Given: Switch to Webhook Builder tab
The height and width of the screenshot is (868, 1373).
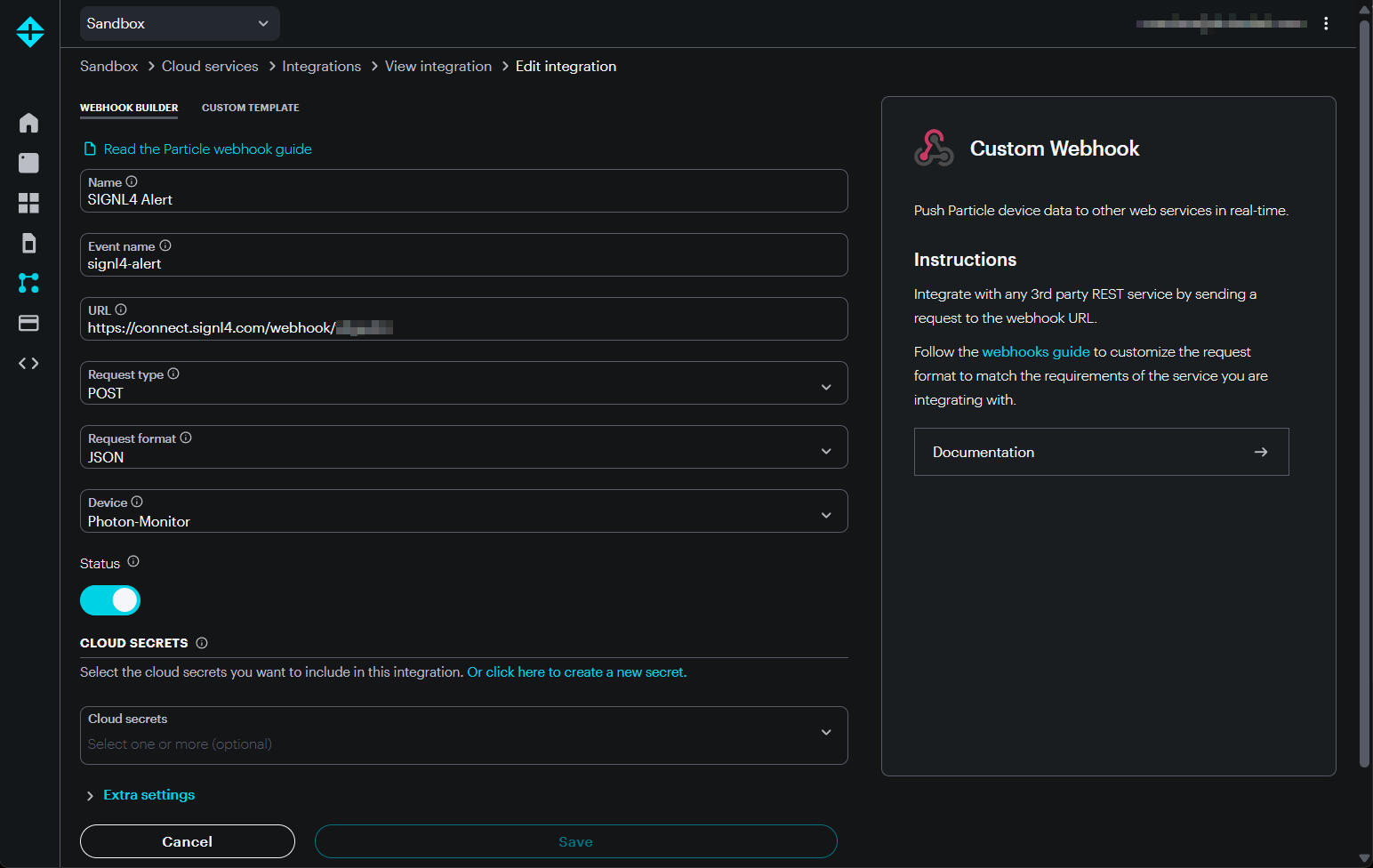Looking at the screenshot, I should [x=129, y=108].
